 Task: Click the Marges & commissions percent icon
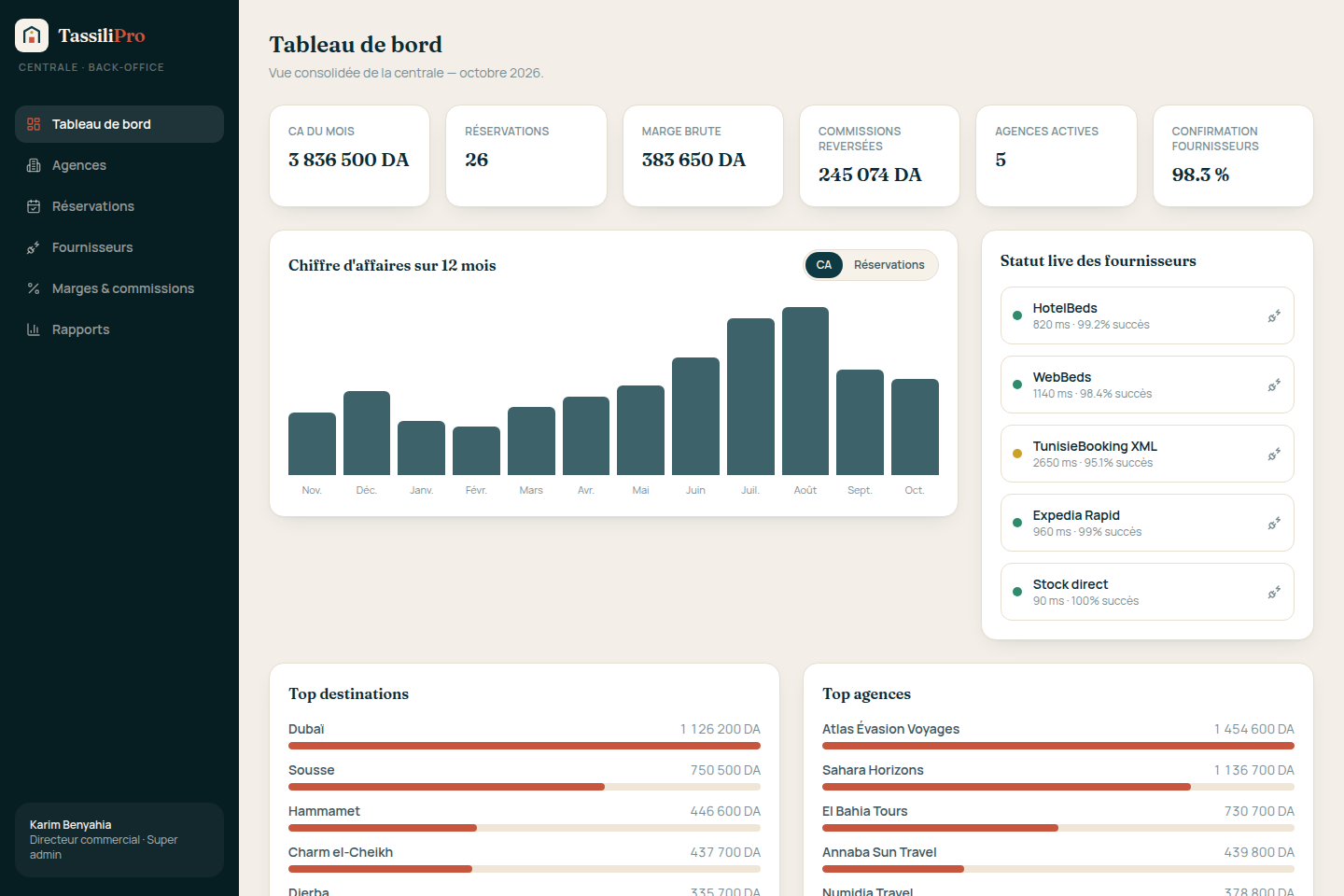(x=34, y=288)
